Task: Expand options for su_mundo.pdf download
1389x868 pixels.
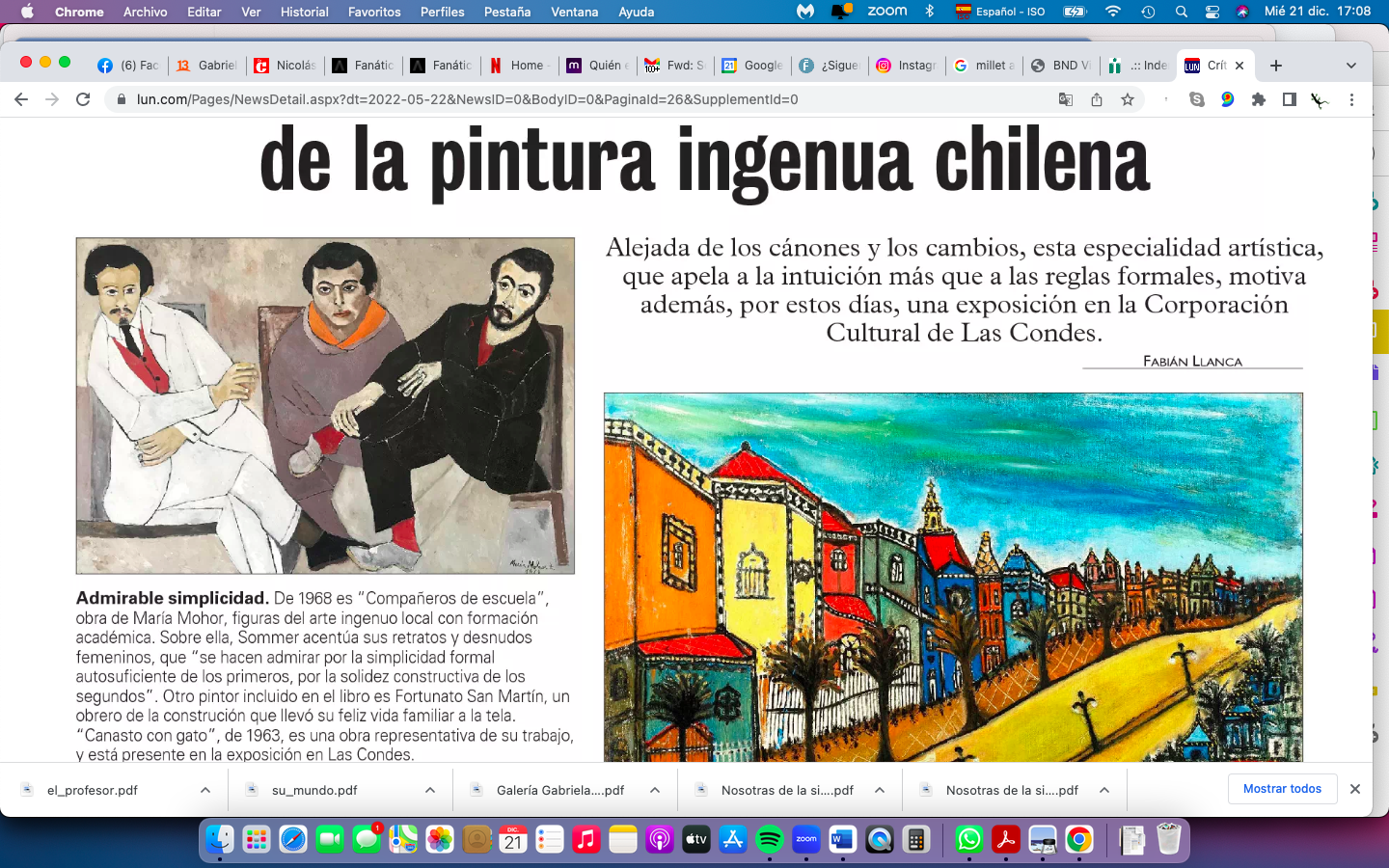Action: 430,790
